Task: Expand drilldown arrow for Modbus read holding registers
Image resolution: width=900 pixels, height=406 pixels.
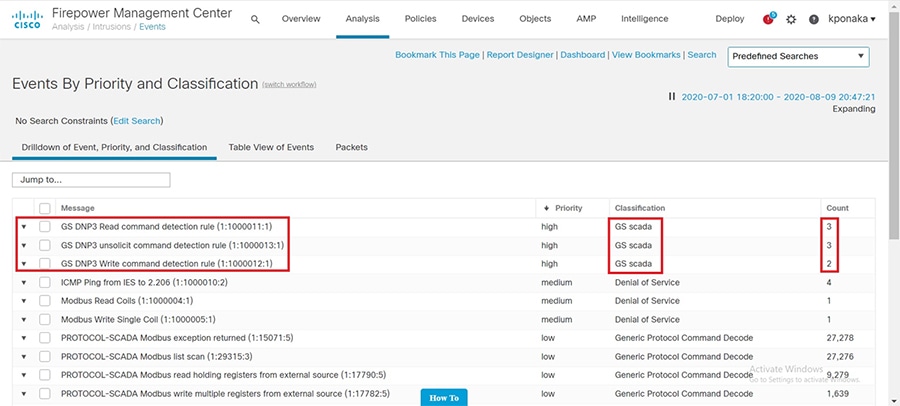Action: 24,375
